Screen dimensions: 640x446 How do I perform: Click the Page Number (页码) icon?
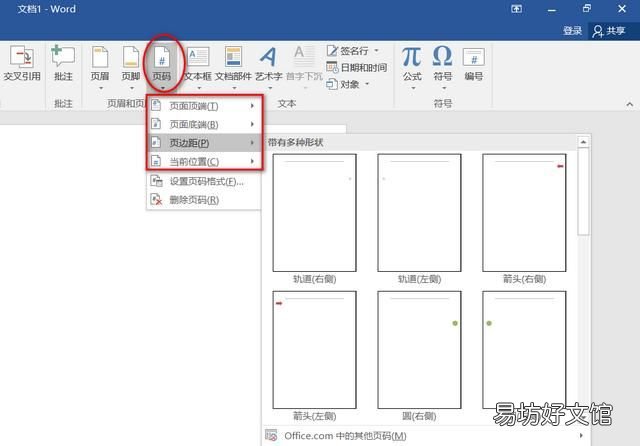pyautogui.click(x=162, y=57)
